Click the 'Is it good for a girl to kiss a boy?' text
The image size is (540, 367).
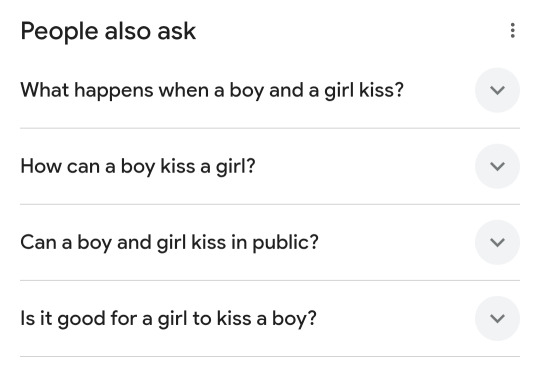tap(168, 319)
